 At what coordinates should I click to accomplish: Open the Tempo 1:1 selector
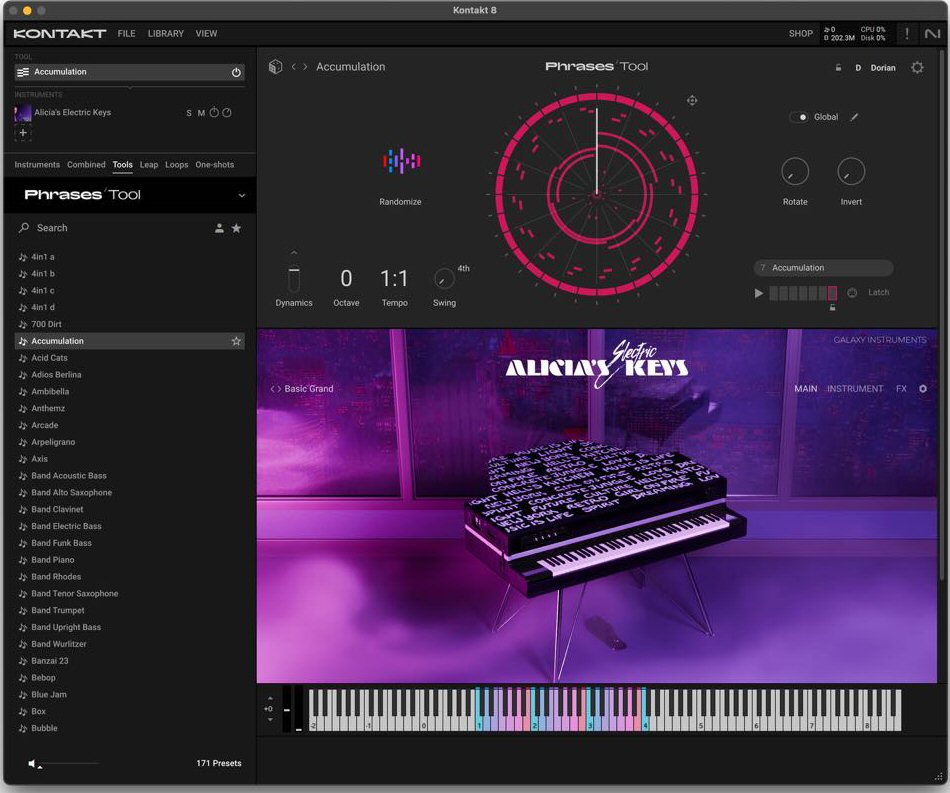pyautogui.click(x=394, y=279)
